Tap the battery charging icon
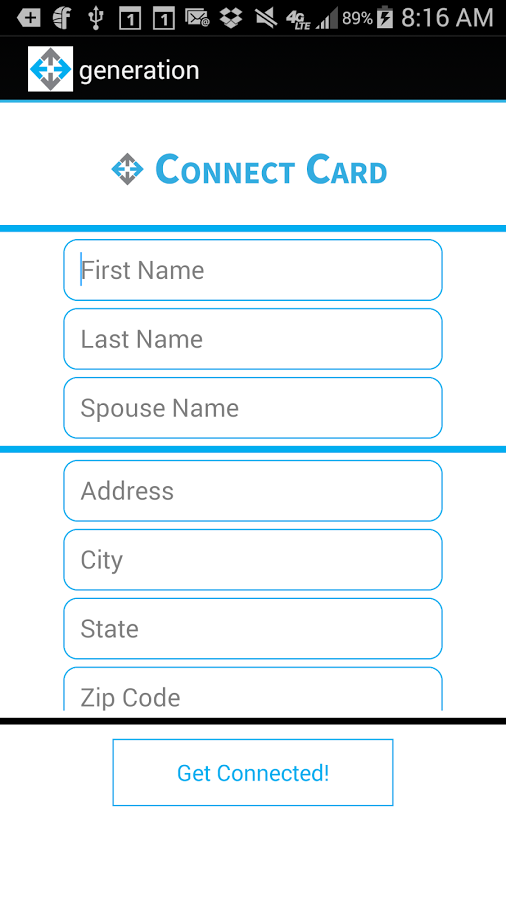Image resolution: width=506 pixels, height=900 pixels. (385, 18)
